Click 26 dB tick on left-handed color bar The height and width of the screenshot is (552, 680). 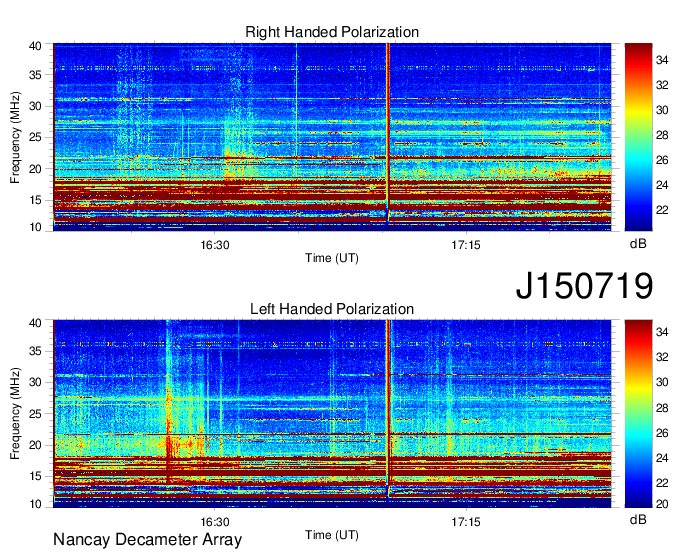(662, 433)
